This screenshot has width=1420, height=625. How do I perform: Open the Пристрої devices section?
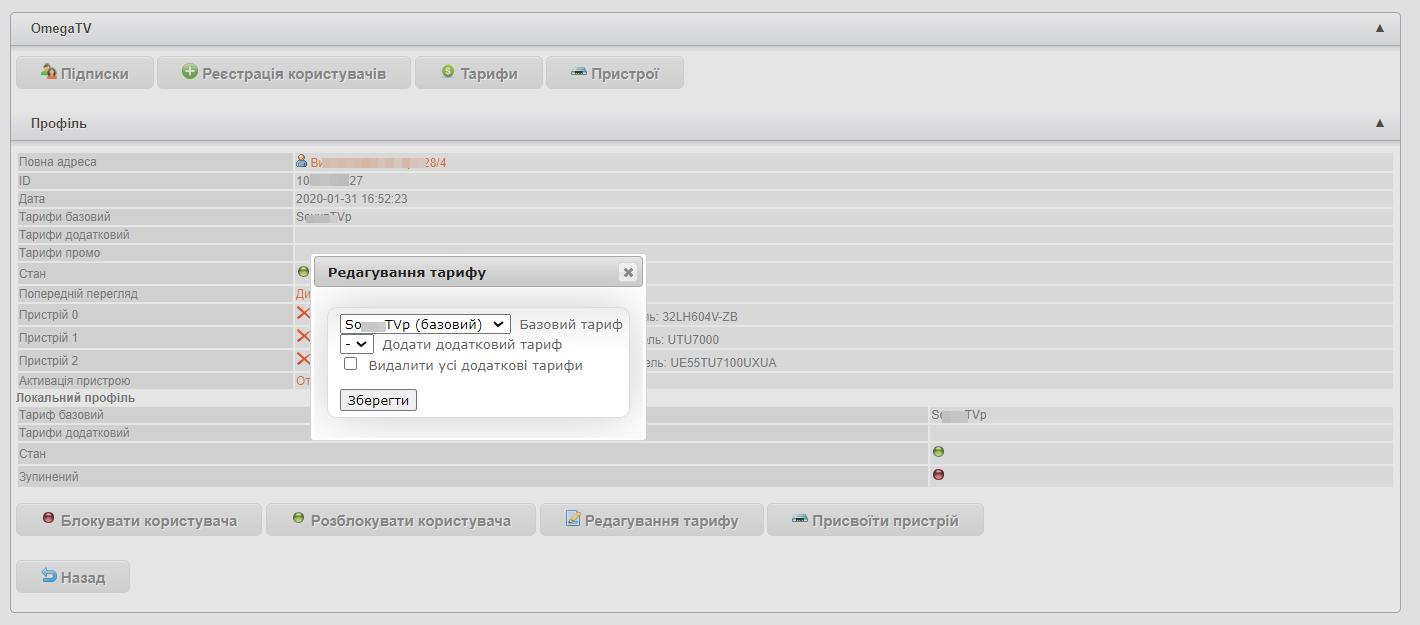(x=614, y=73)
